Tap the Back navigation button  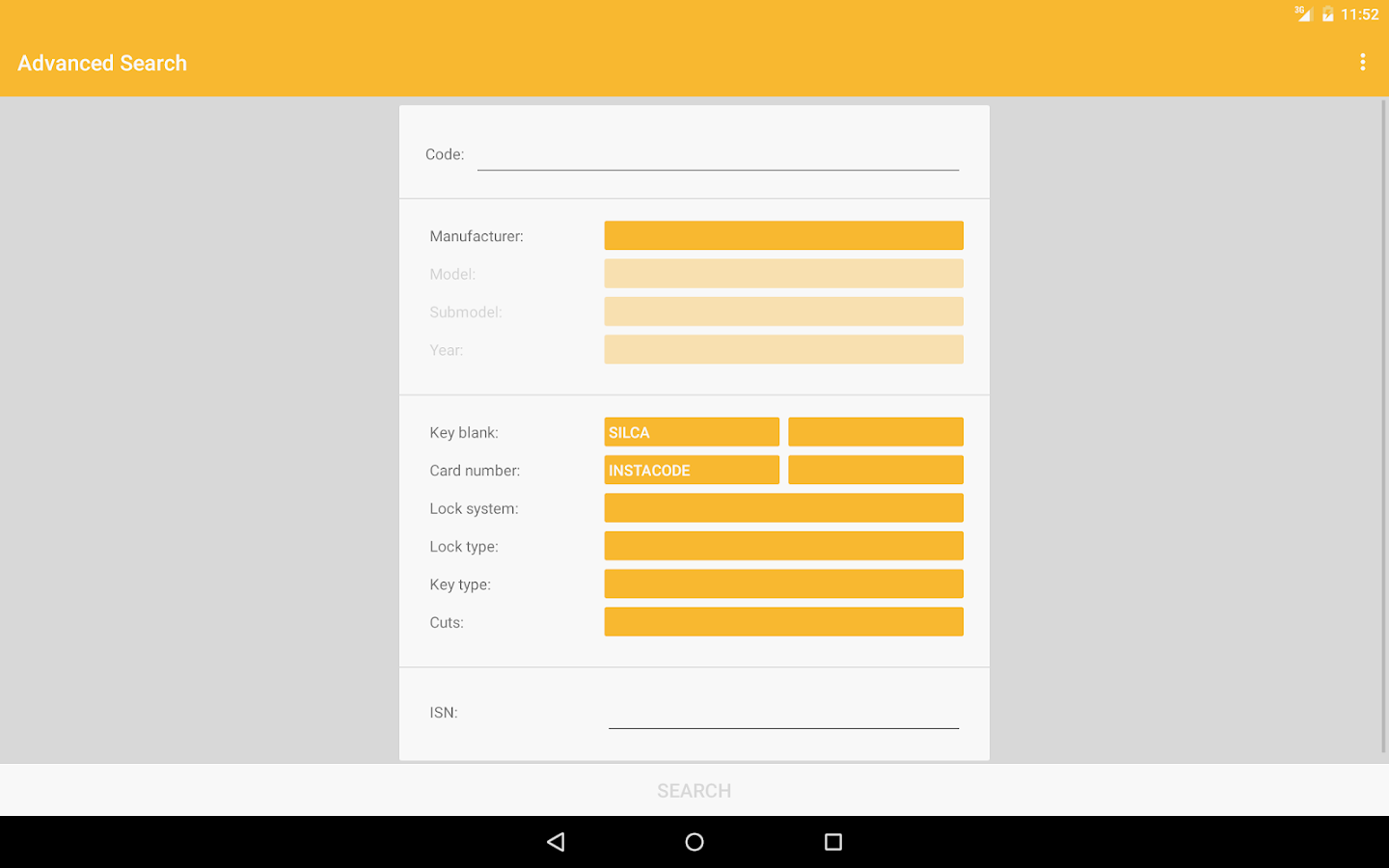coord(556,841)
